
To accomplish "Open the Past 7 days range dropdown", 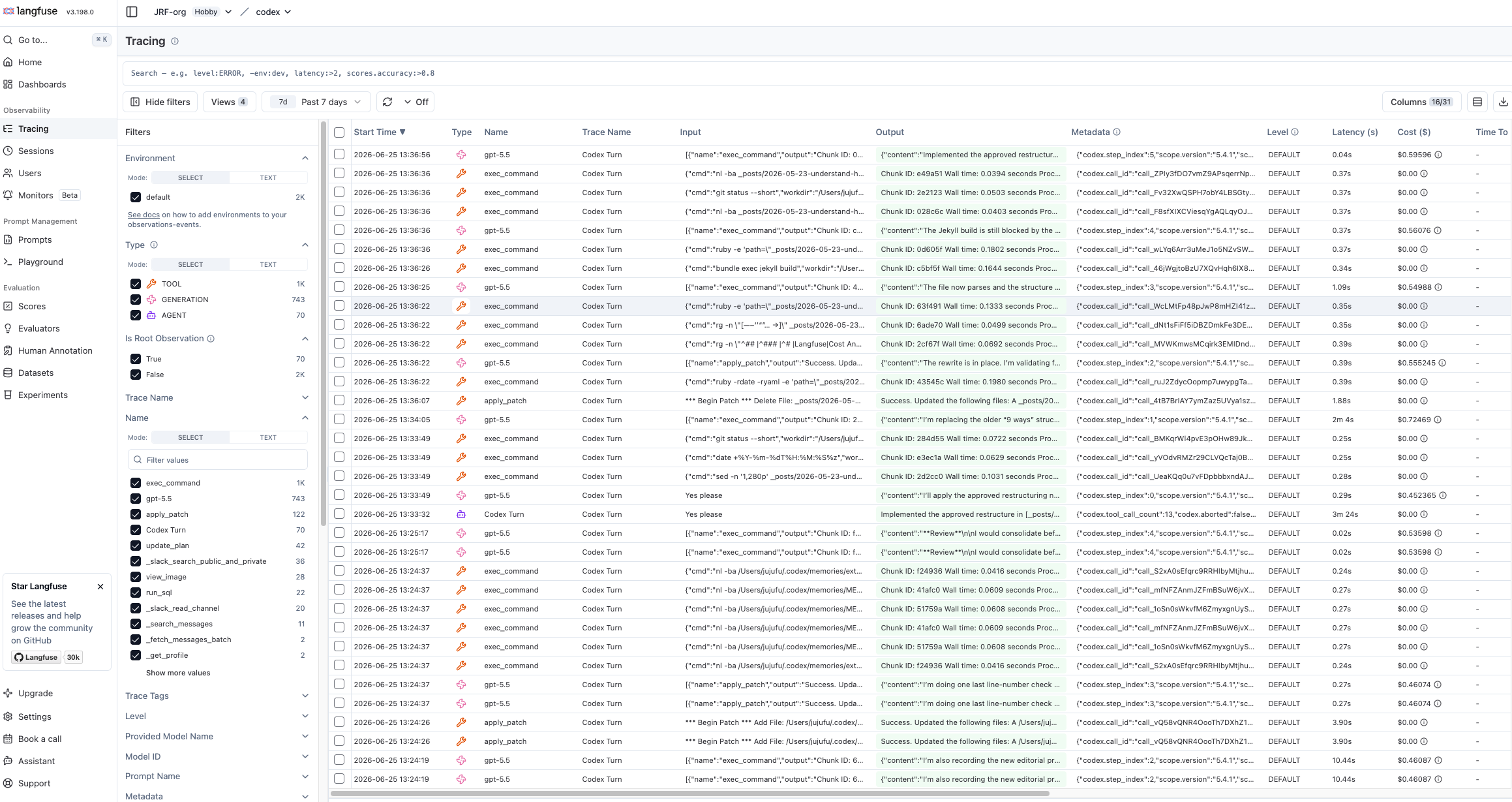I will tap(316, 102).
